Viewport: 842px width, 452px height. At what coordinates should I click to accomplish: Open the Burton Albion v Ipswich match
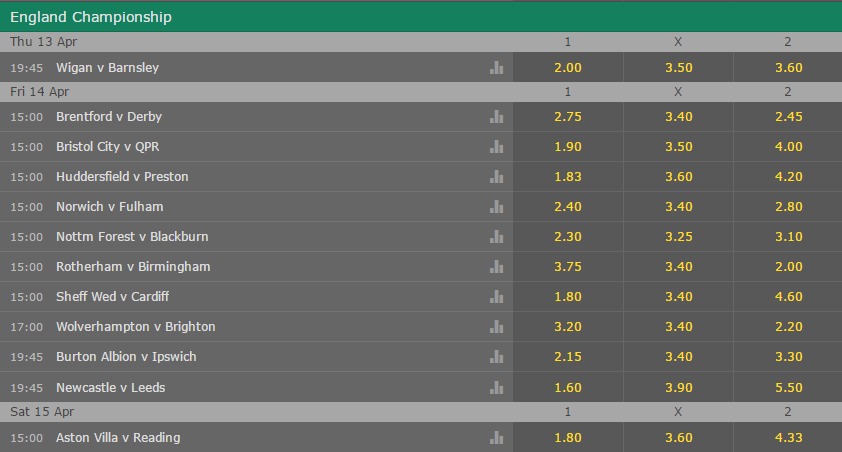pyautogui.click(x=126, y=357)
